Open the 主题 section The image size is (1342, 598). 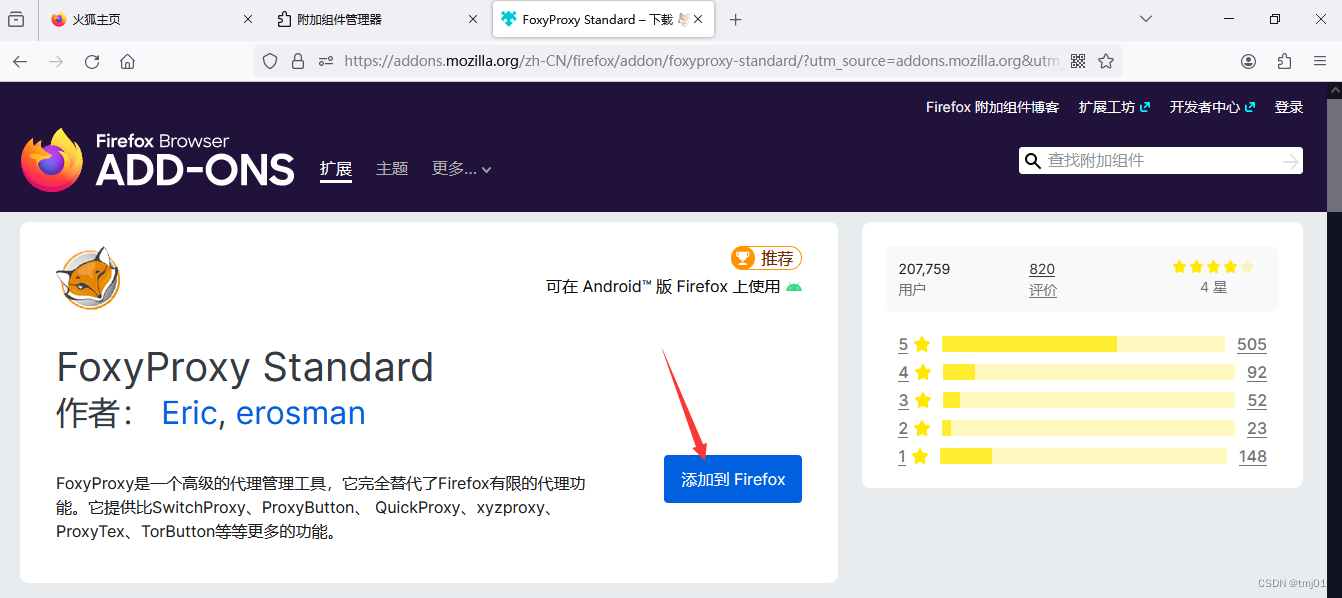pyautogui.click(x=392, y=169)
